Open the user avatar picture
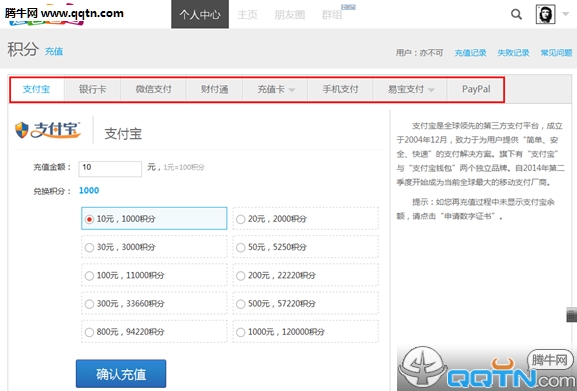 point(545,14)
